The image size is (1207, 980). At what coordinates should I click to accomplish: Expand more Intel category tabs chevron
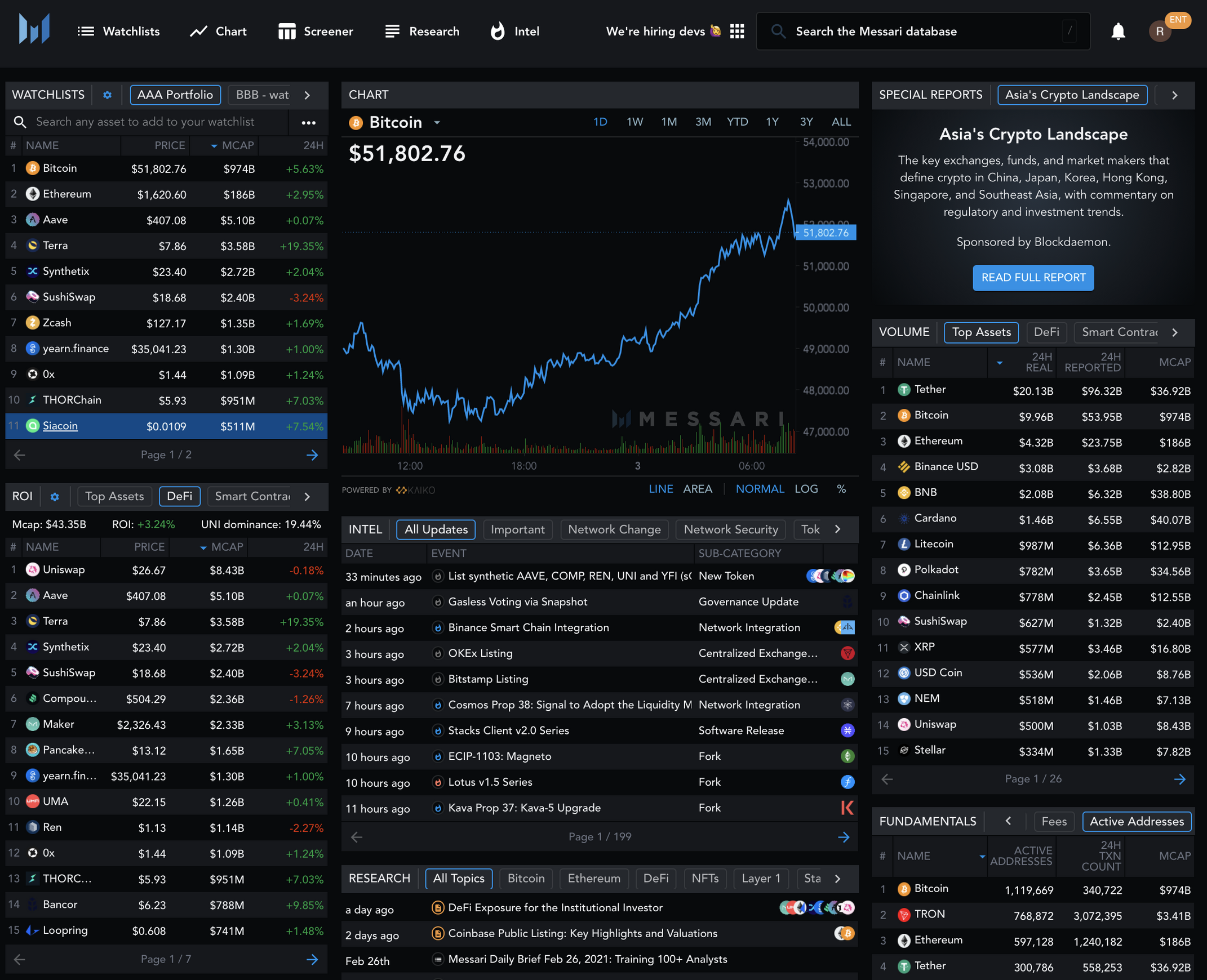pos(837,529)
